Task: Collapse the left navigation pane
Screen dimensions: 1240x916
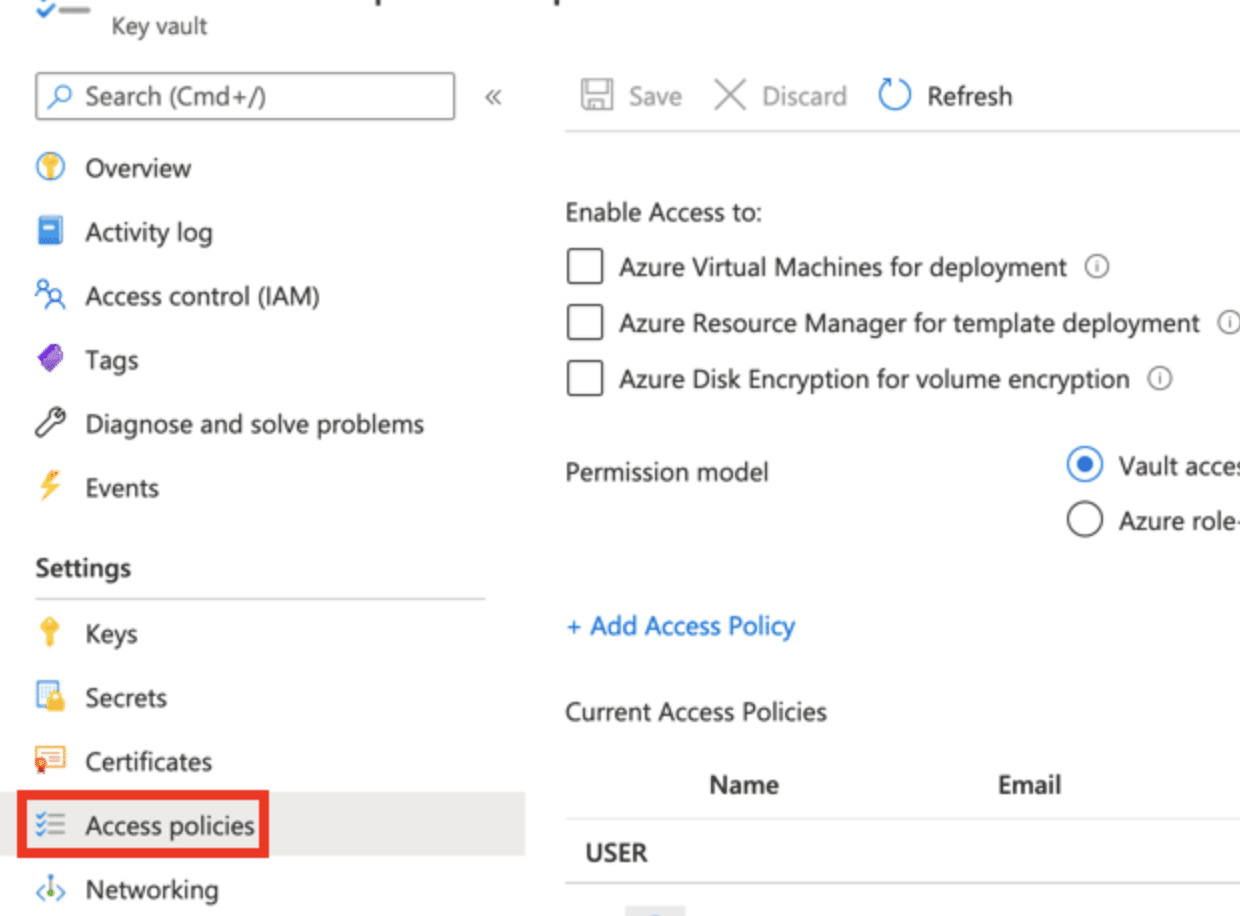Action: 492,96
